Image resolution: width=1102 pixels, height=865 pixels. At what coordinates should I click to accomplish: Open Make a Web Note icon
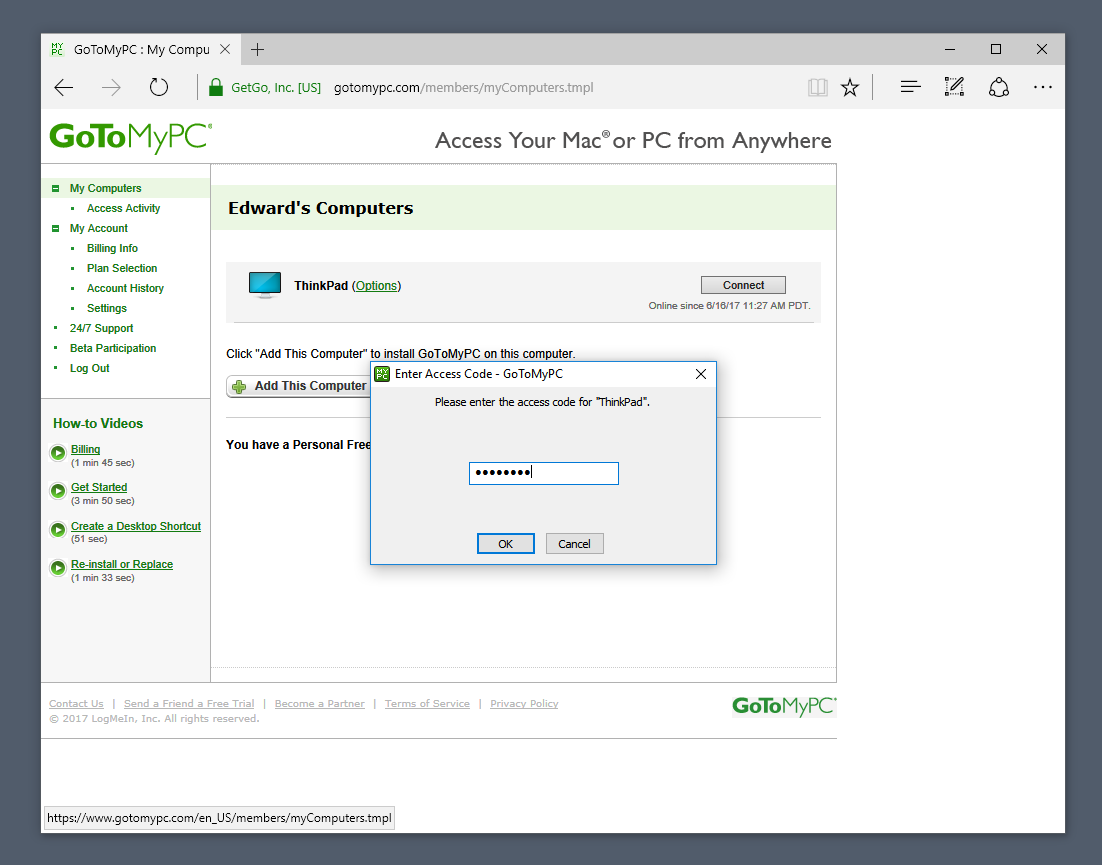click(954, 87)
